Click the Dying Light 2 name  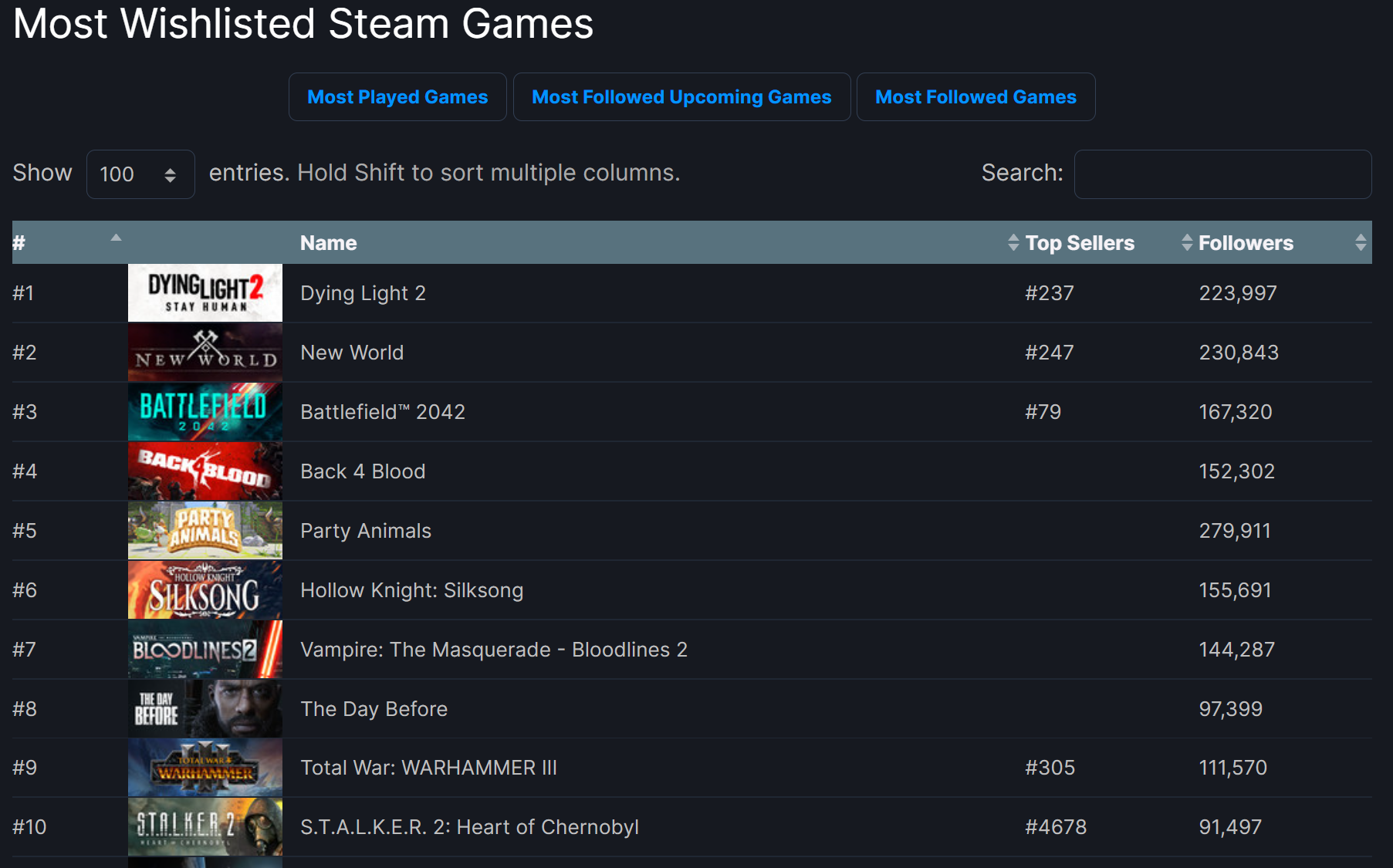tap(363, 293)
